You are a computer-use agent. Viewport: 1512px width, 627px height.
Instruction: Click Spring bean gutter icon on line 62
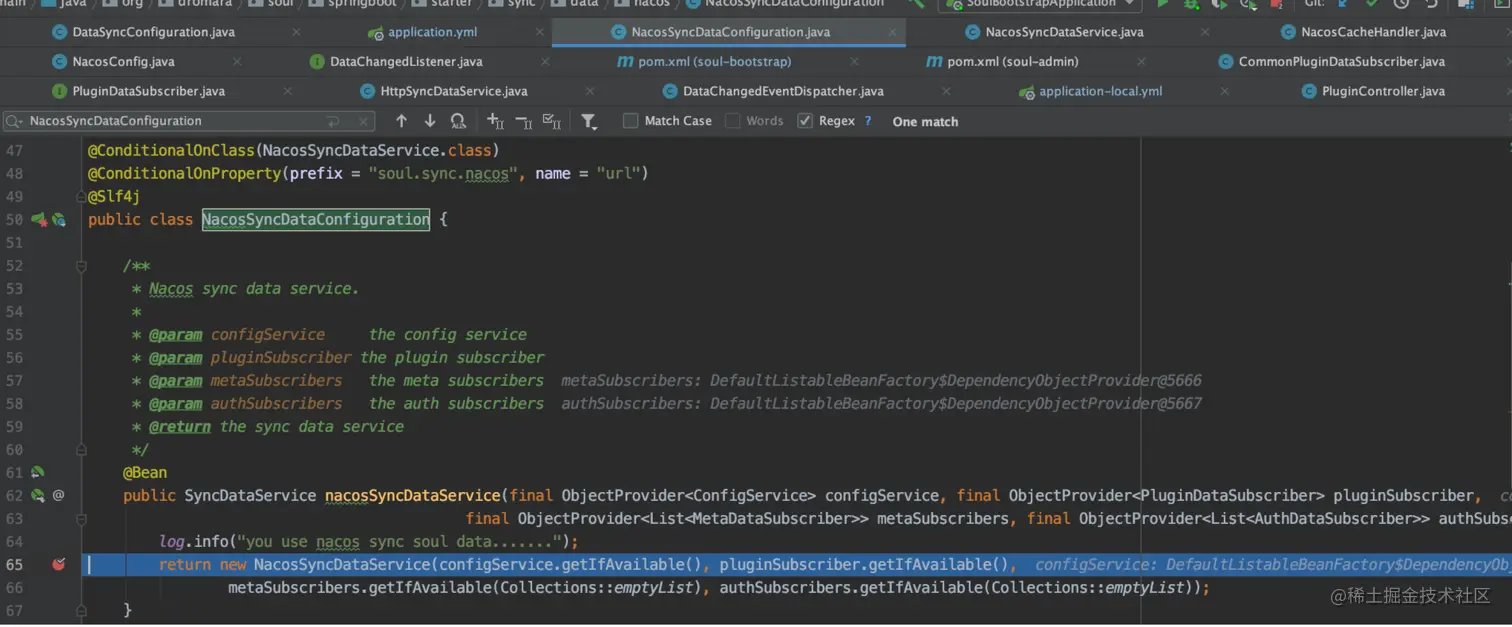point(38,495)
